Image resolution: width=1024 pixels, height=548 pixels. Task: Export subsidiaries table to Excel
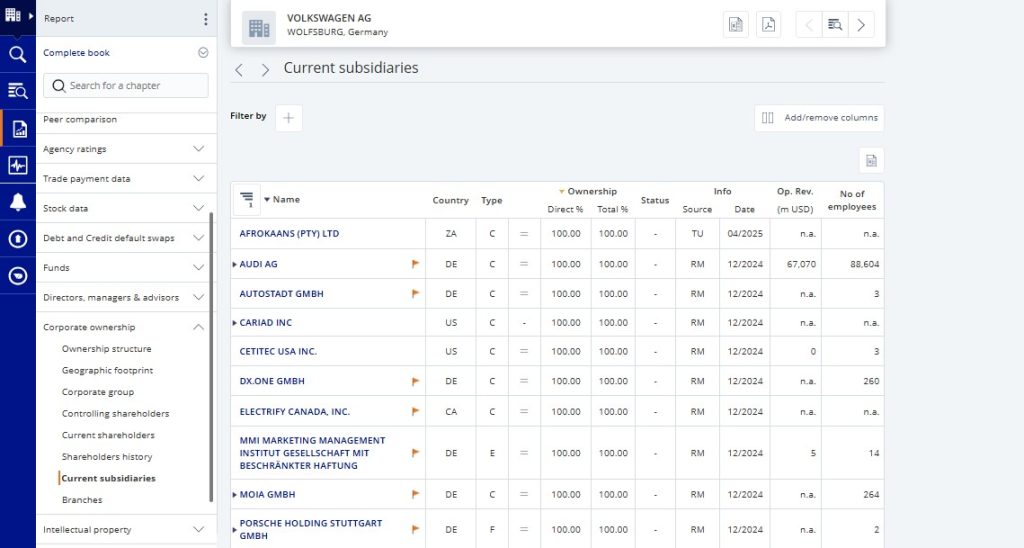coord(871,161)
